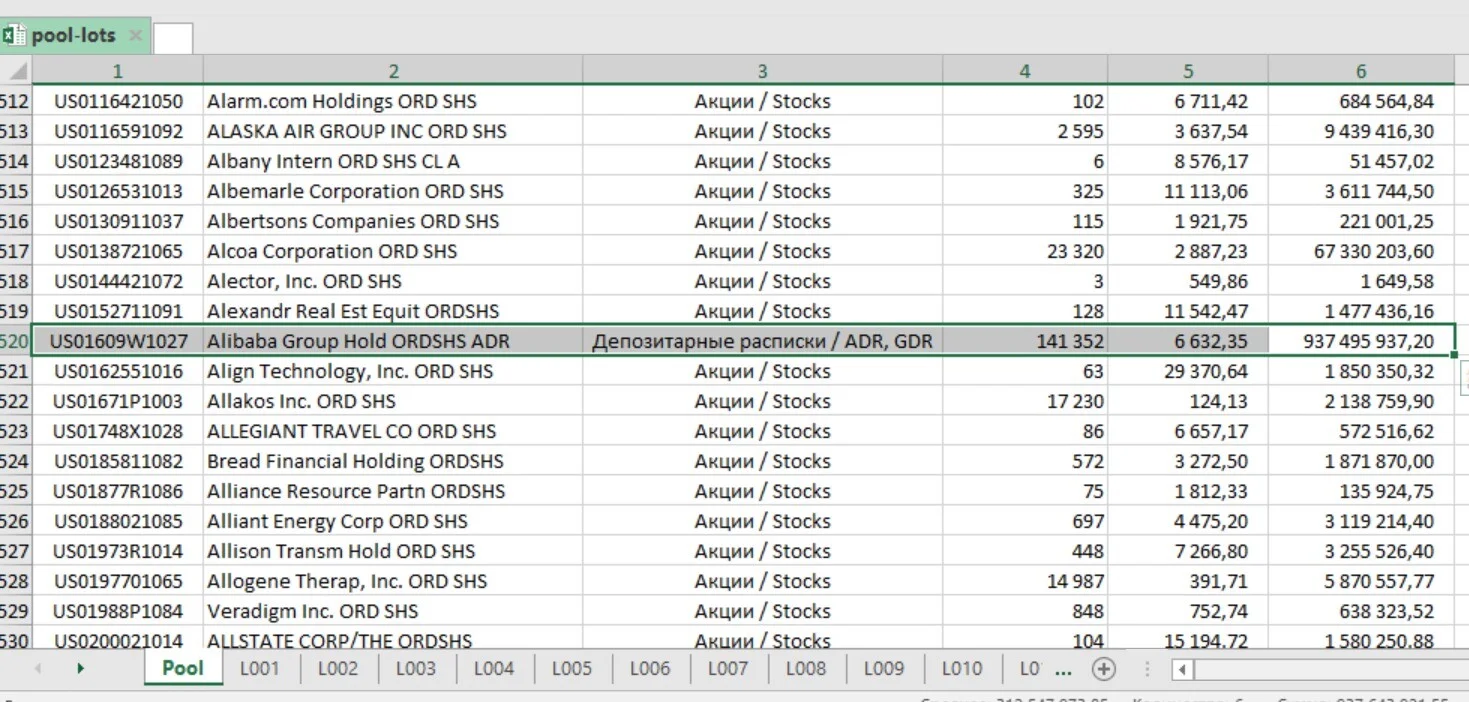1469x702 pixels.
Task: Click cell Allogene Therap, Inc. ORD SHS
Action: click(x=393, y=581)
